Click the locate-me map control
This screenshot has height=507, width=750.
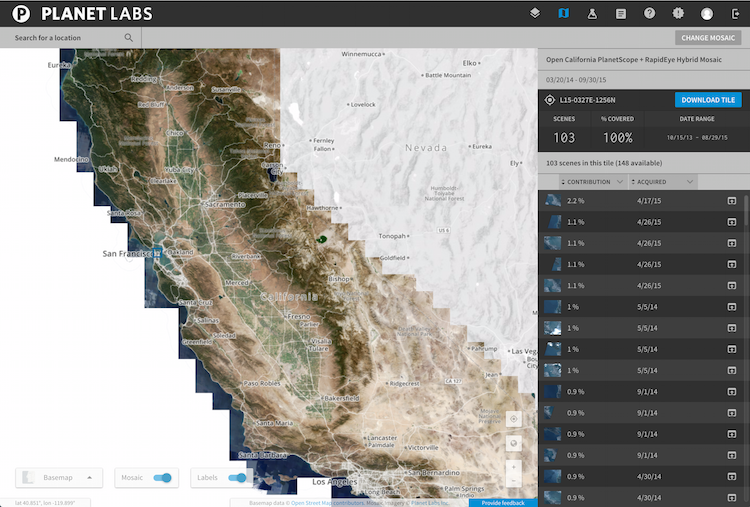514,419
